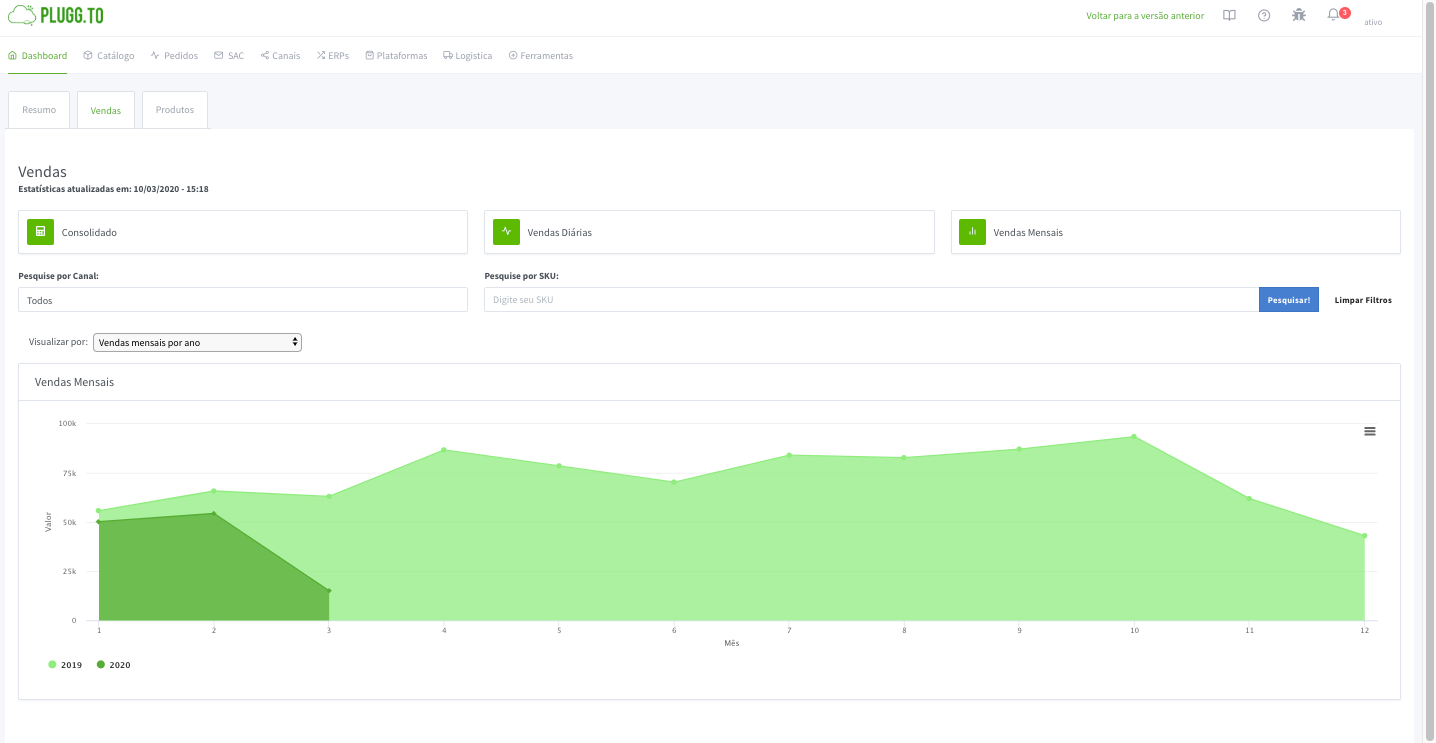Click the Vendas Diárias pulse icon
The height and width of the screenshot is (743, 1436).
pos(506,232)
